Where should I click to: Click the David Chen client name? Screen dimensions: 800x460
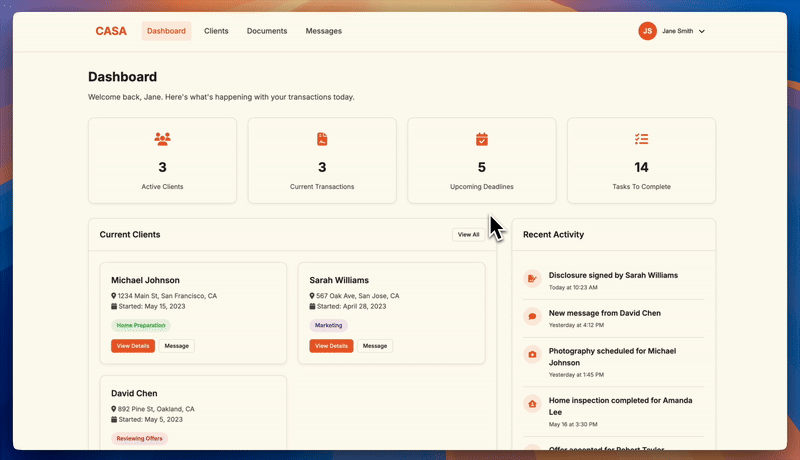click(x=134, y=393)
